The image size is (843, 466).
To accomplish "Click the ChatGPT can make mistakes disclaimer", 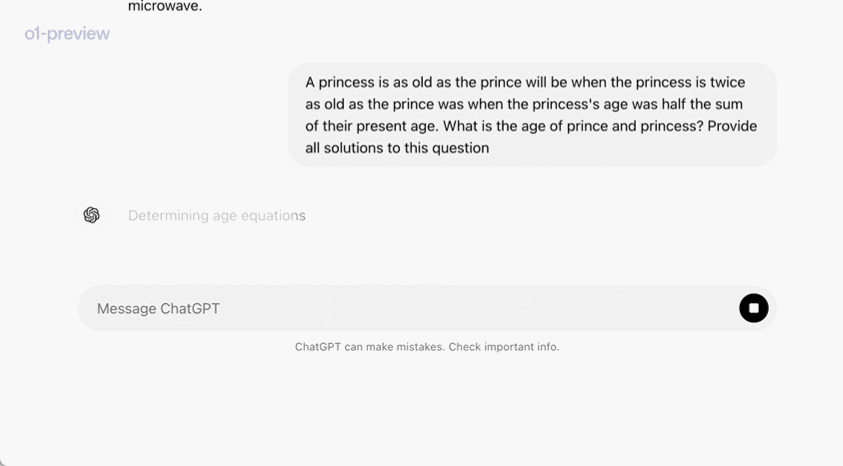I will [x=427, y=347].
